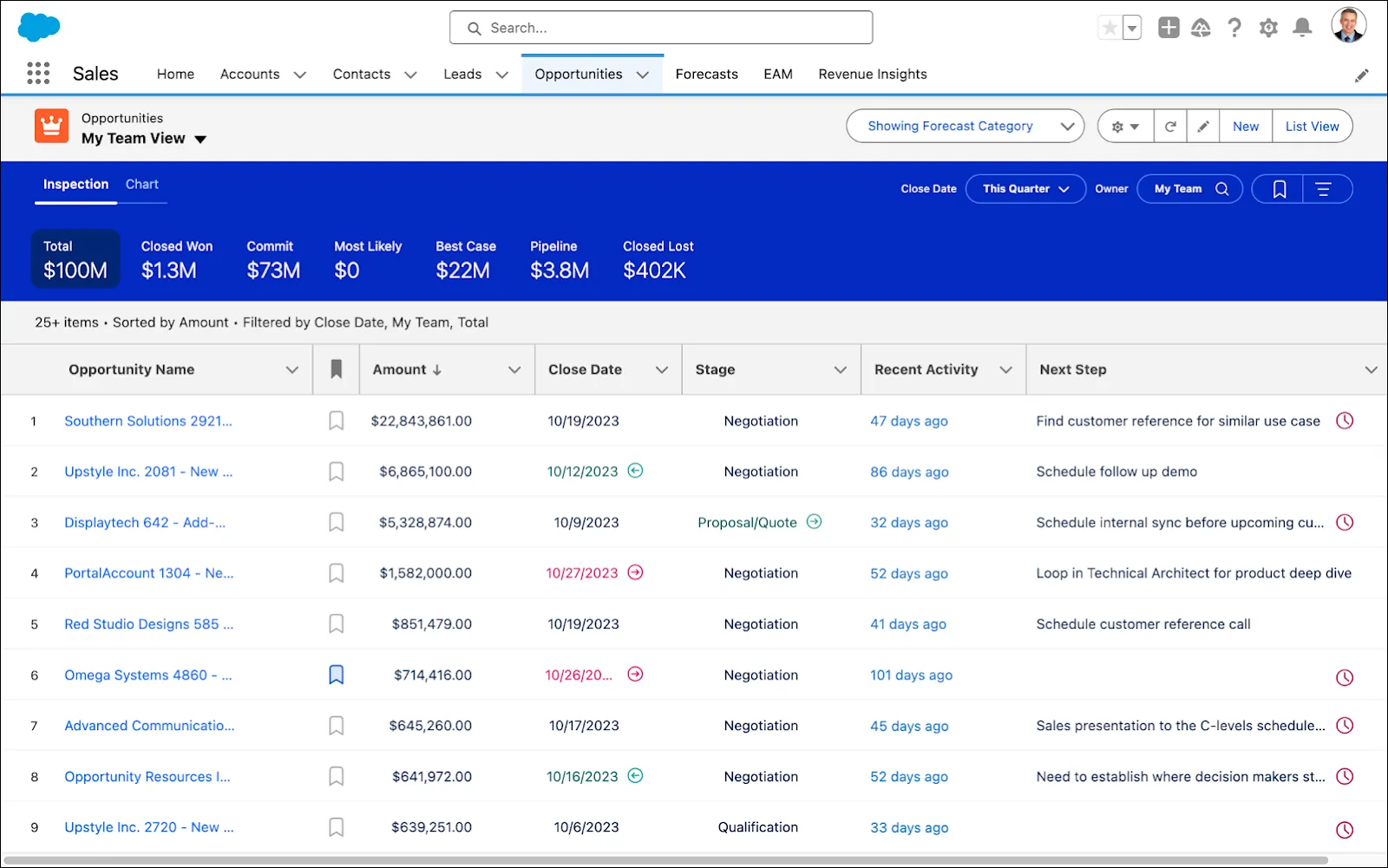Image resolution: width=1388 pixels, height=868 pixels.
Task: Open Setup gear in header
Action: (1268, 28)
